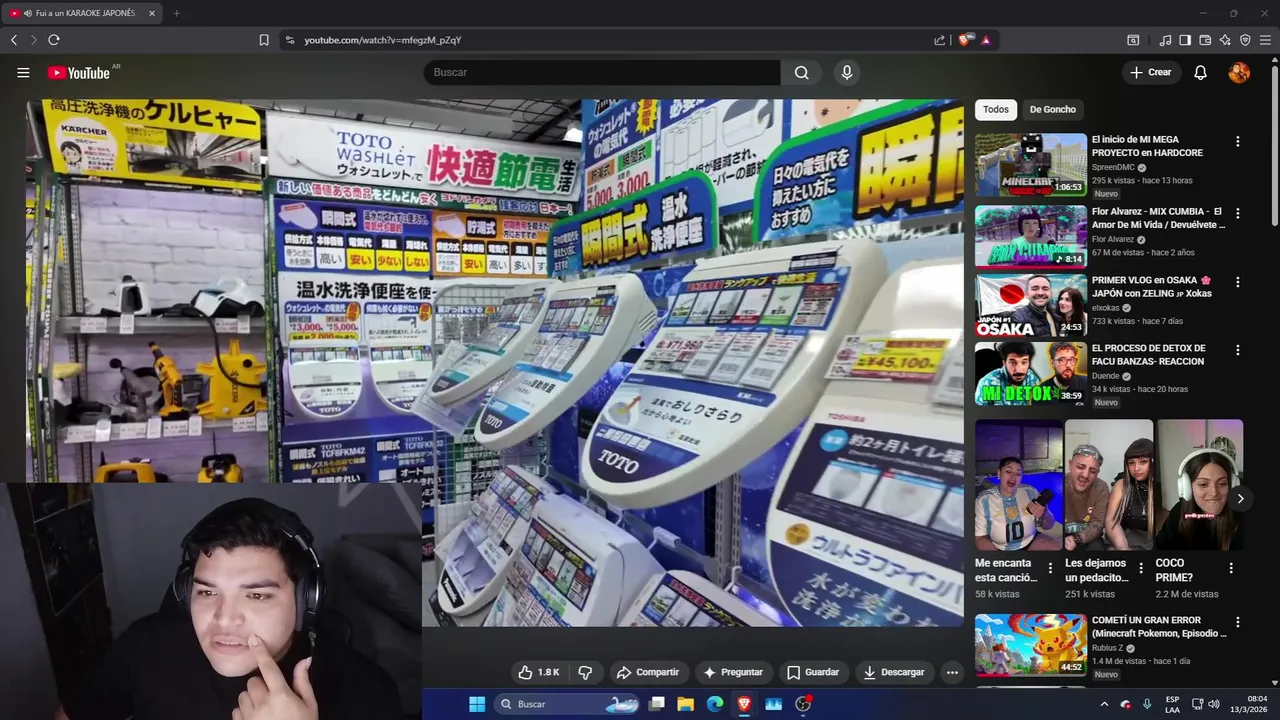The width and height of the screenshot is (1280, 720).
Task: Open 'Les dejamos un pedacito' short
Action: coord(1108,485)
